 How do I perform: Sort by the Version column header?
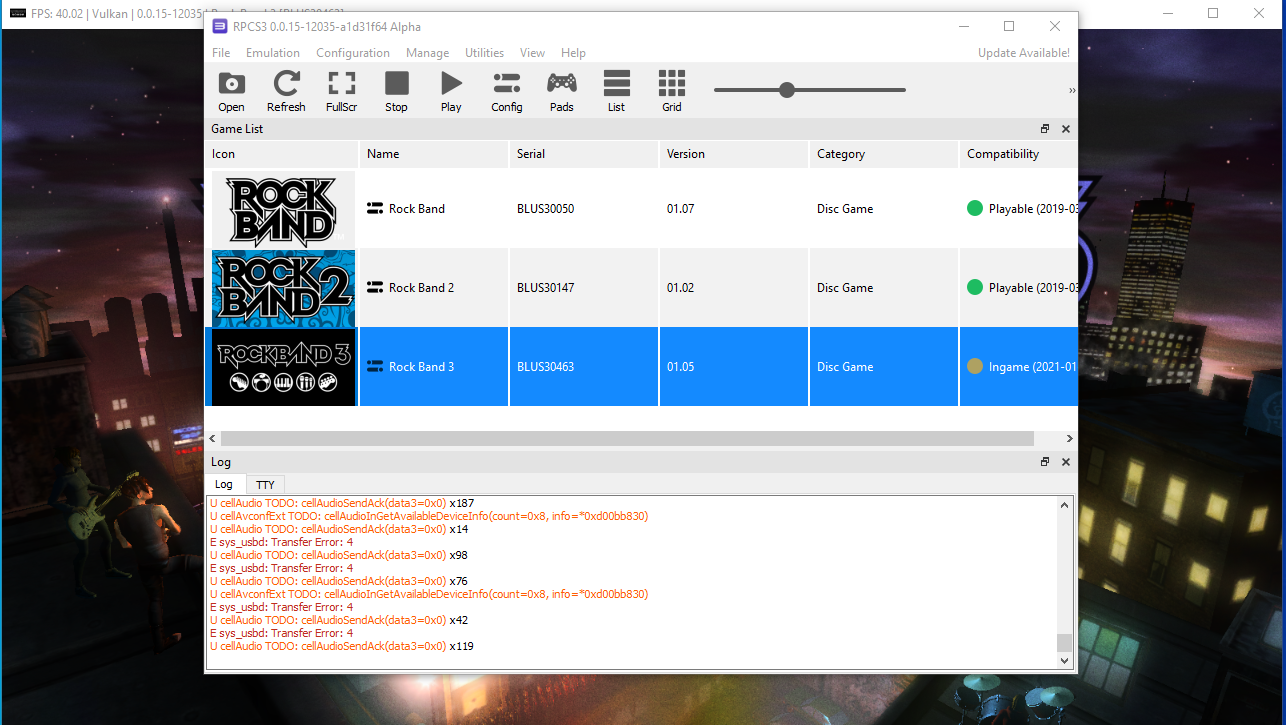[734, 154]
